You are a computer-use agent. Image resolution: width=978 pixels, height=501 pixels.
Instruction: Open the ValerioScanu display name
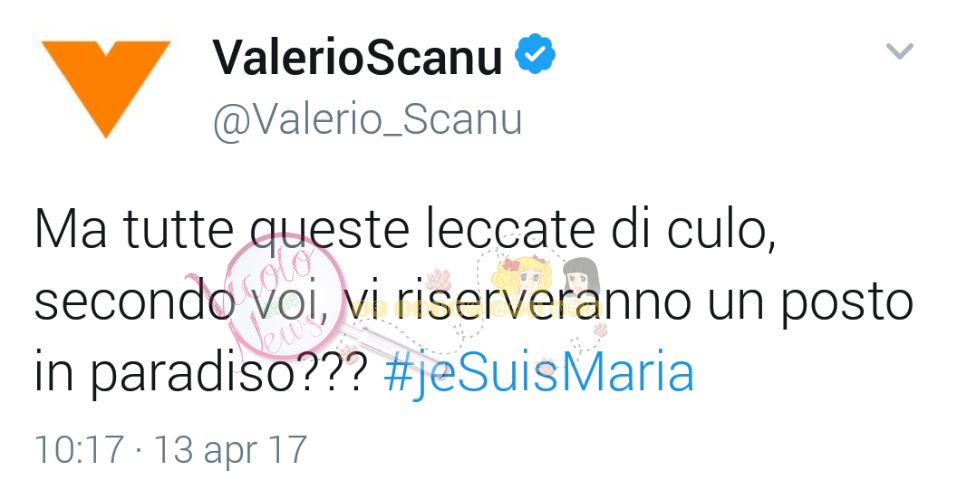pos(357,57)
